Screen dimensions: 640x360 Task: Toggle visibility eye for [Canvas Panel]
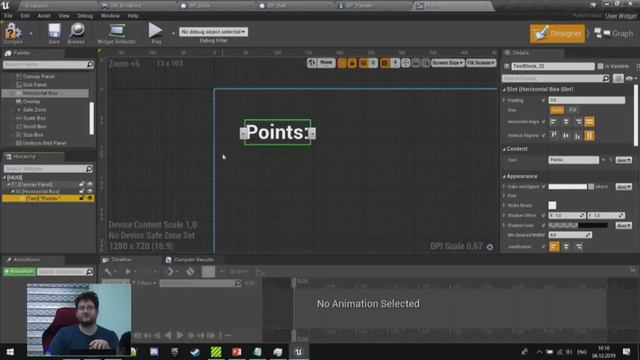[x=90, y=184]
